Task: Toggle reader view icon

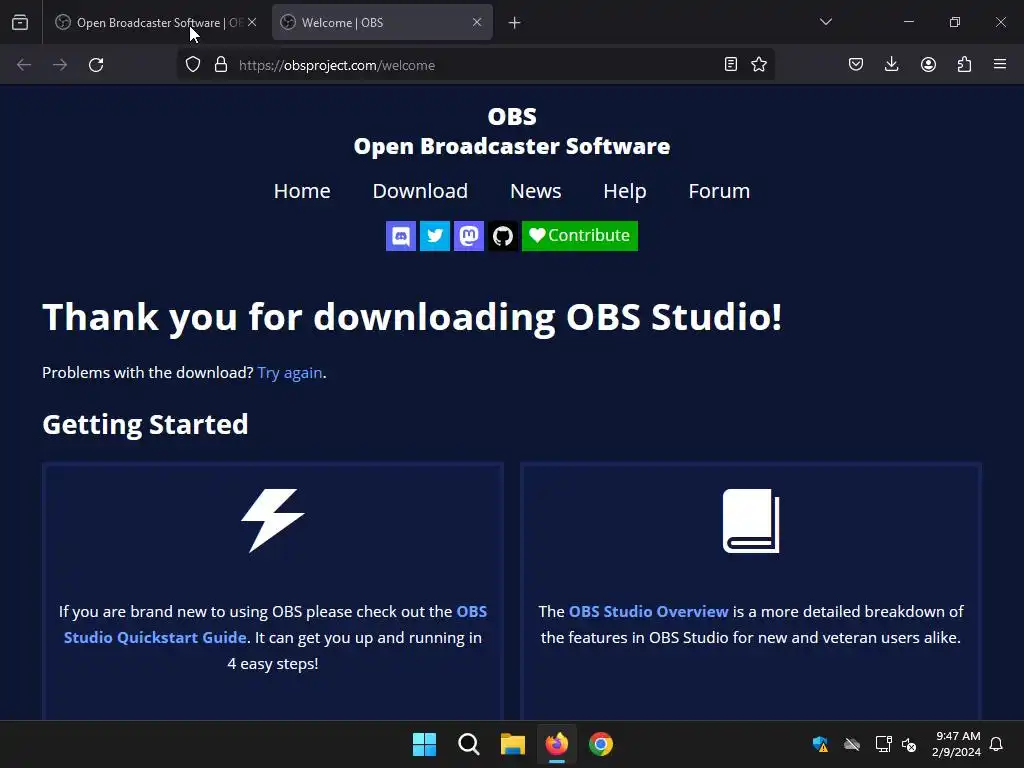Action: pos(731,64)
